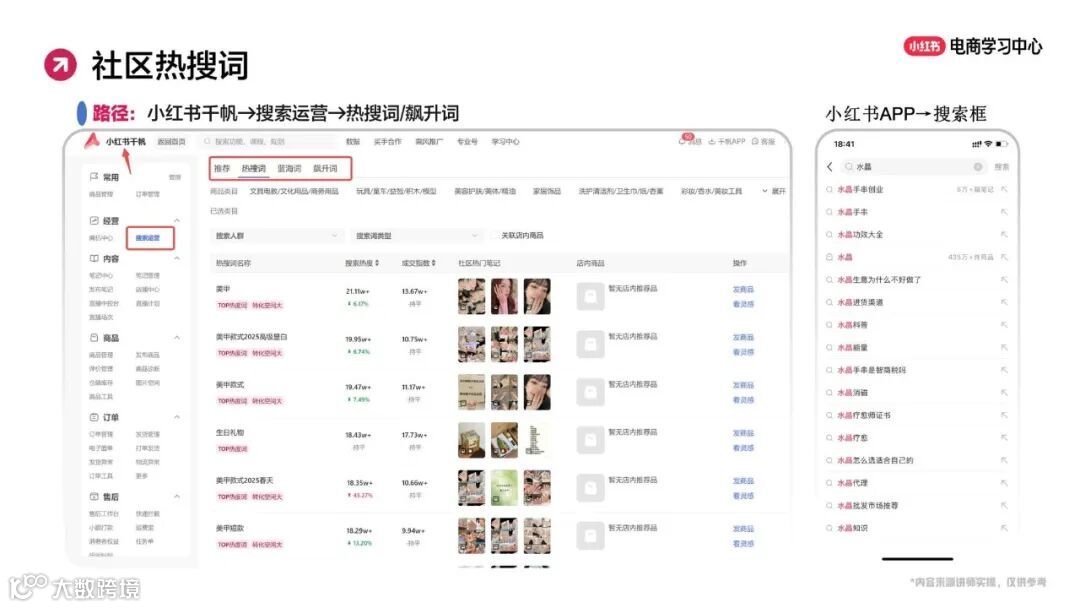Tap the 搜索 button in phone app
Viewport: 1080px width, 608px height.
click(1001, 167)
